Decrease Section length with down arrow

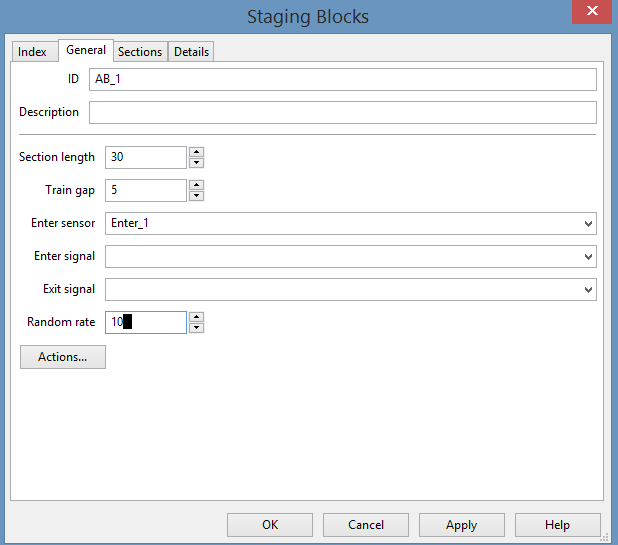(197, 163)
